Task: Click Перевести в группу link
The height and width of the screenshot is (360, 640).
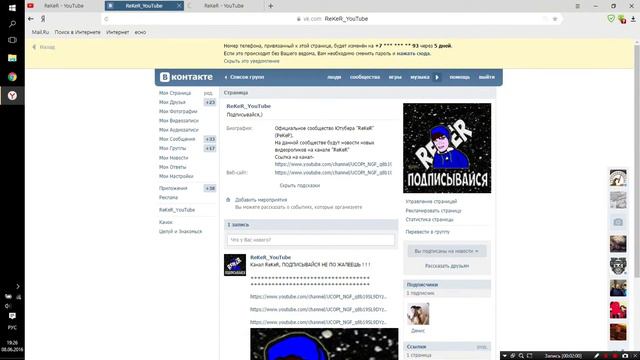Action: tap(427, 232)
